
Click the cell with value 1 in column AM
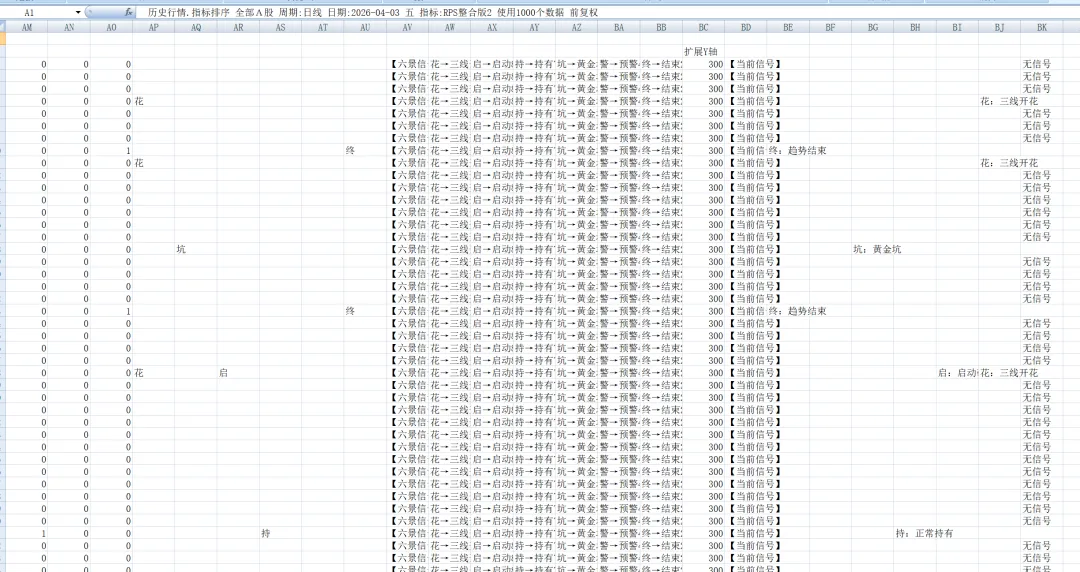27,533
